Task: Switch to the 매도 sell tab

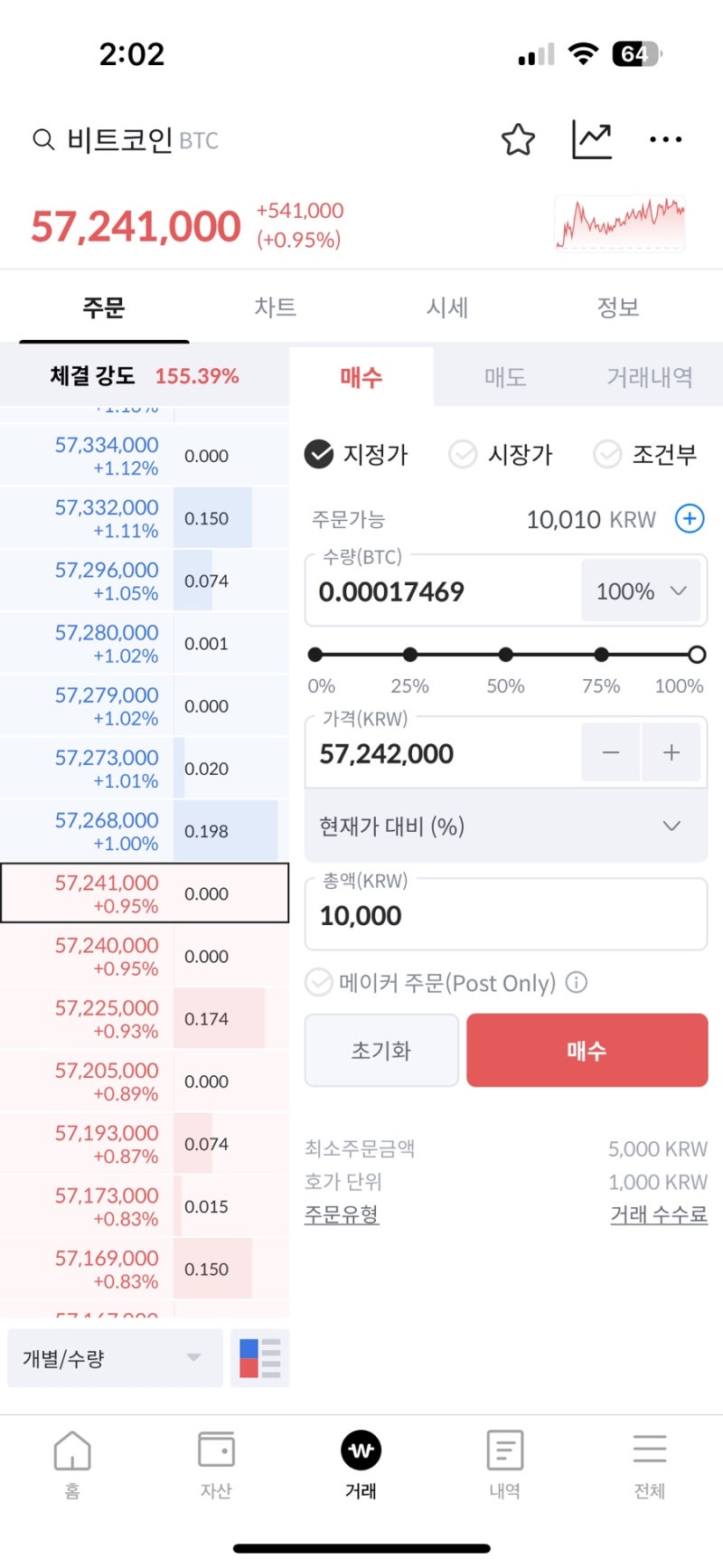Action: point(503,377)
